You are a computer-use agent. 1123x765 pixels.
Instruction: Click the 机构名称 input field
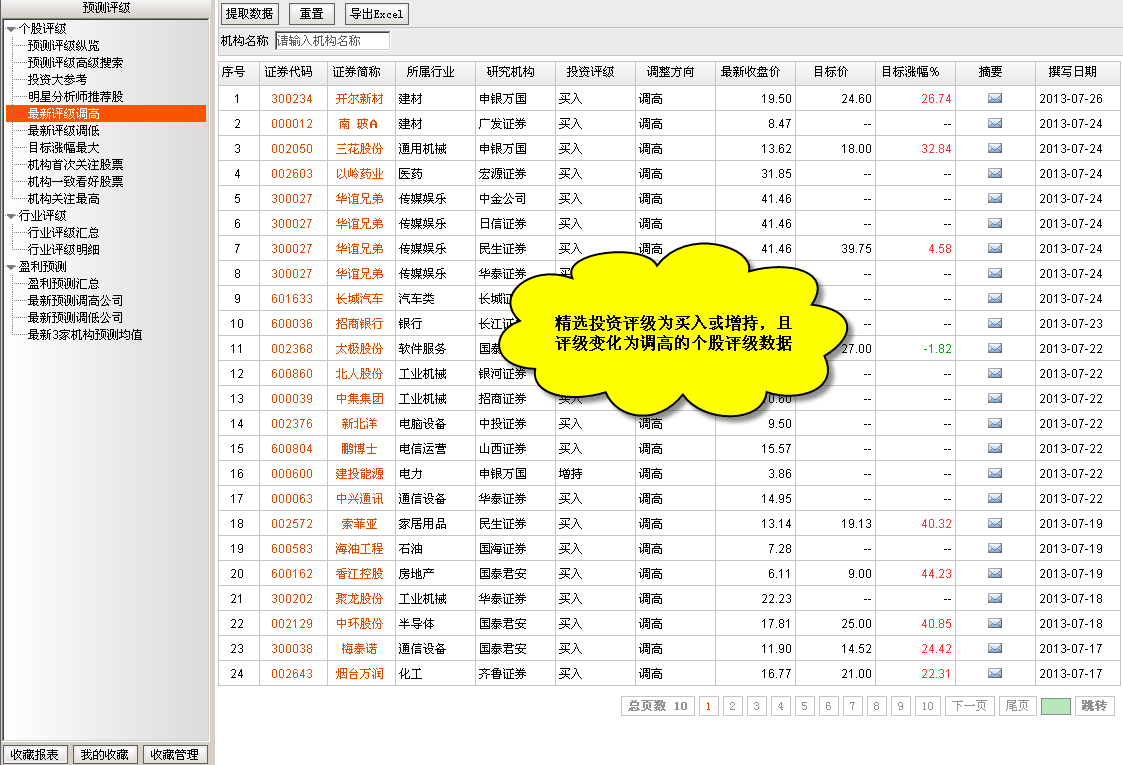click(x=332, y=41)
